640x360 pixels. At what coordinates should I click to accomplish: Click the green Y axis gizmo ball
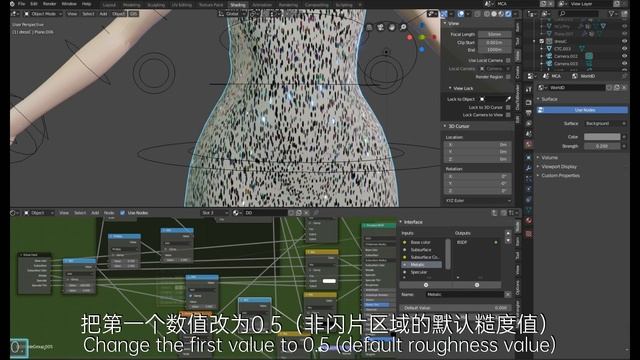tap(422, 38)
